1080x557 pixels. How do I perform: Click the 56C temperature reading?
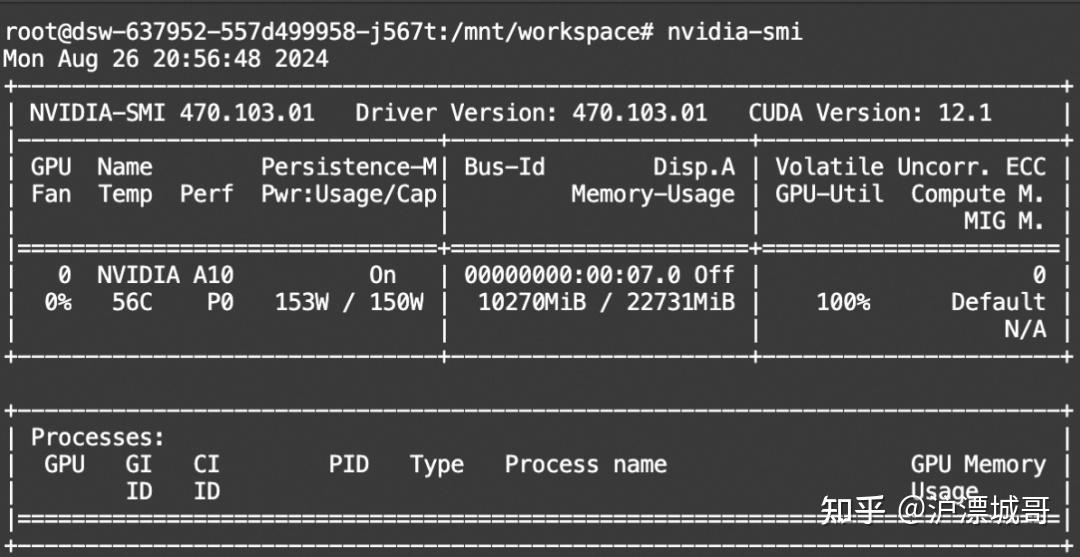point(132,302)
